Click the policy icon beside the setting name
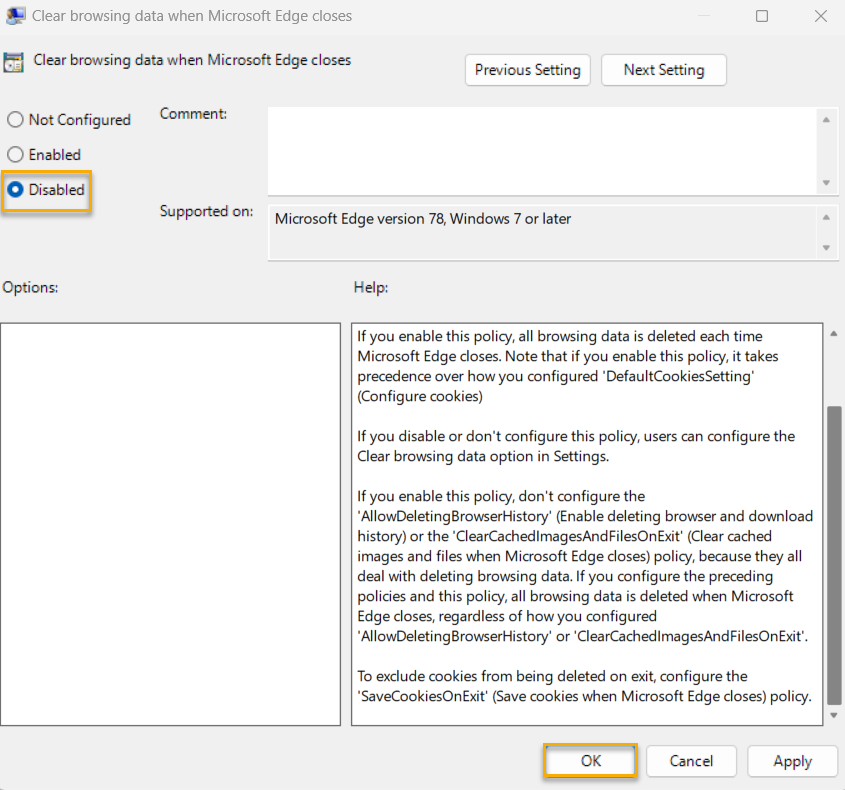The width and height of the screenshot is (845, 790). tap(14, 60)
